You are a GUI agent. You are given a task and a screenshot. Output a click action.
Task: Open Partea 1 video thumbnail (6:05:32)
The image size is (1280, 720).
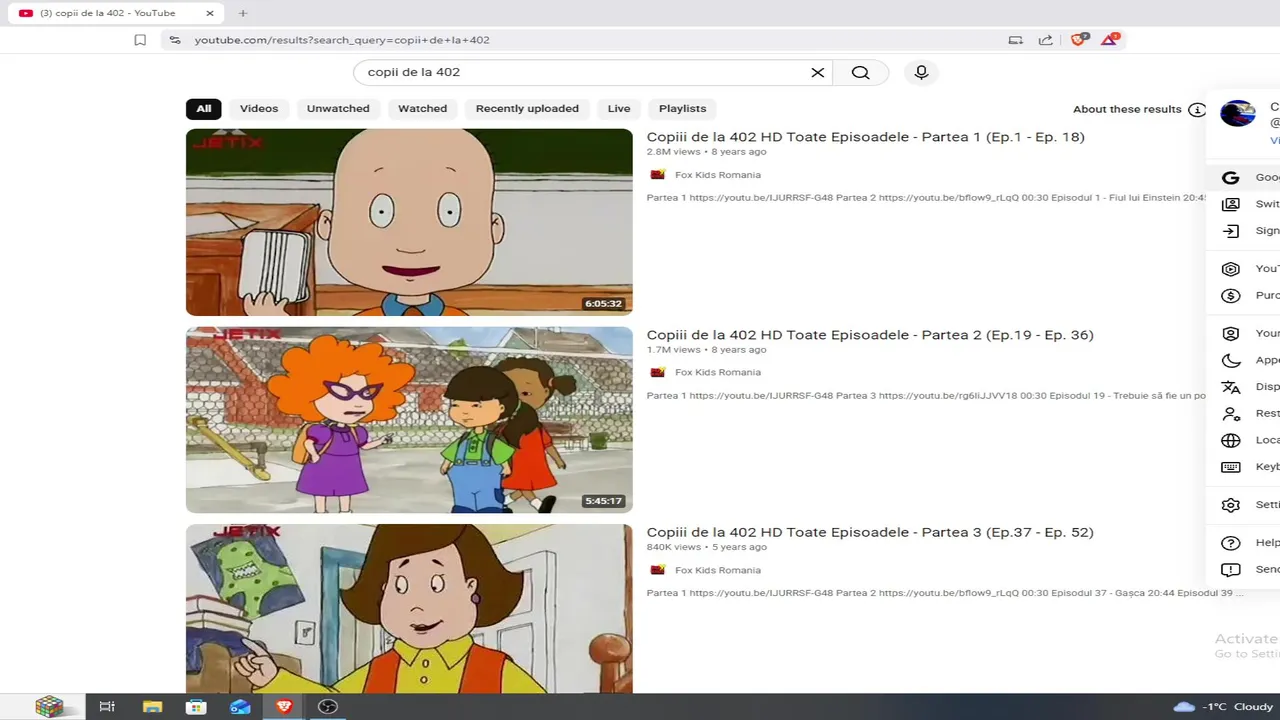[x=409, y=222]
